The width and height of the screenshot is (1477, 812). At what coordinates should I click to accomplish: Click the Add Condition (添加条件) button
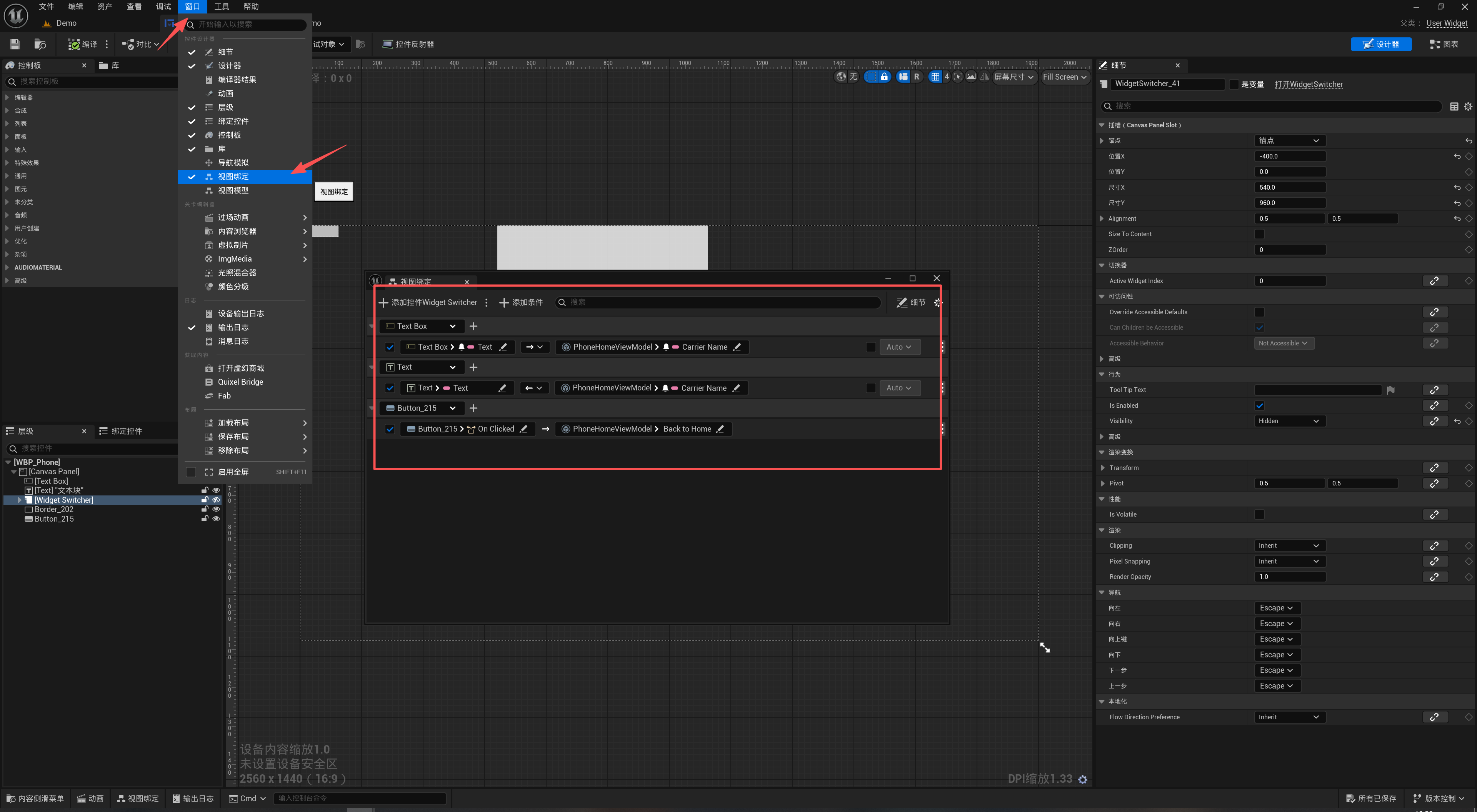(521, 302)
